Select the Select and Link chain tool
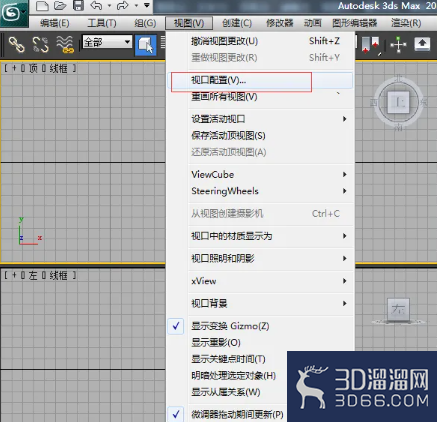The height and width of the screenshot is (422, 437). tap(16, 44)
